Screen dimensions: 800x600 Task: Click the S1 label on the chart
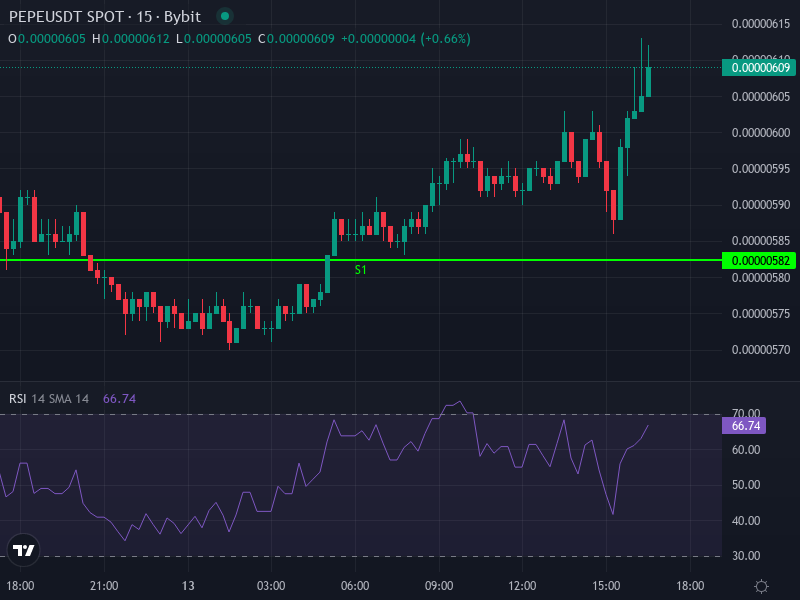click(x=362, y=270)
